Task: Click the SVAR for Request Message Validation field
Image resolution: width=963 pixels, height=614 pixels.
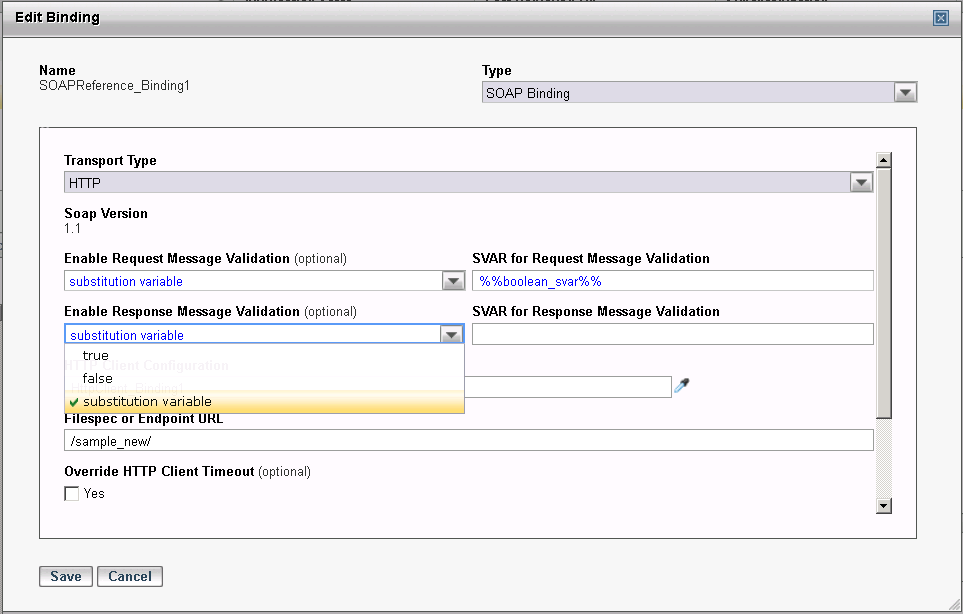Action: click(x=672, y=281)
